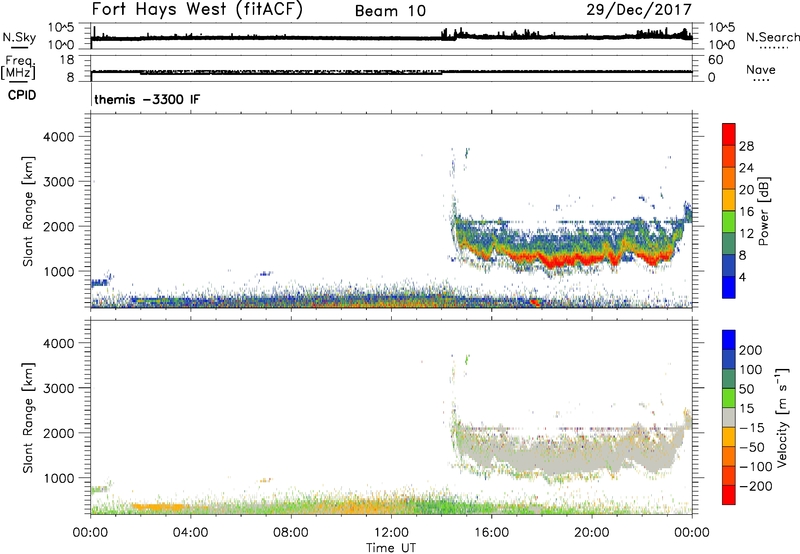Click the '08:00' time axis label

291,533
